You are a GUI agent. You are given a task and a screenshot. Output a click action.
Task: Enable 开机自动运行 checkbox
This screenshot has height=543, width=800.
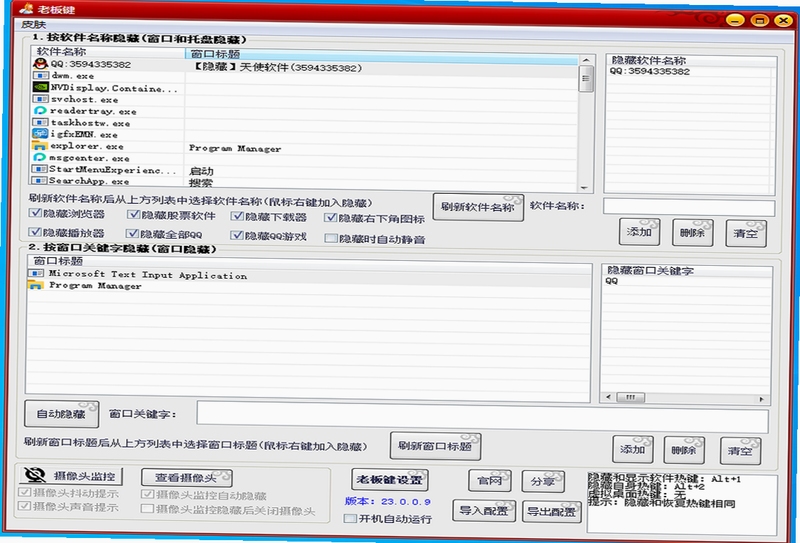coord(350,518)
